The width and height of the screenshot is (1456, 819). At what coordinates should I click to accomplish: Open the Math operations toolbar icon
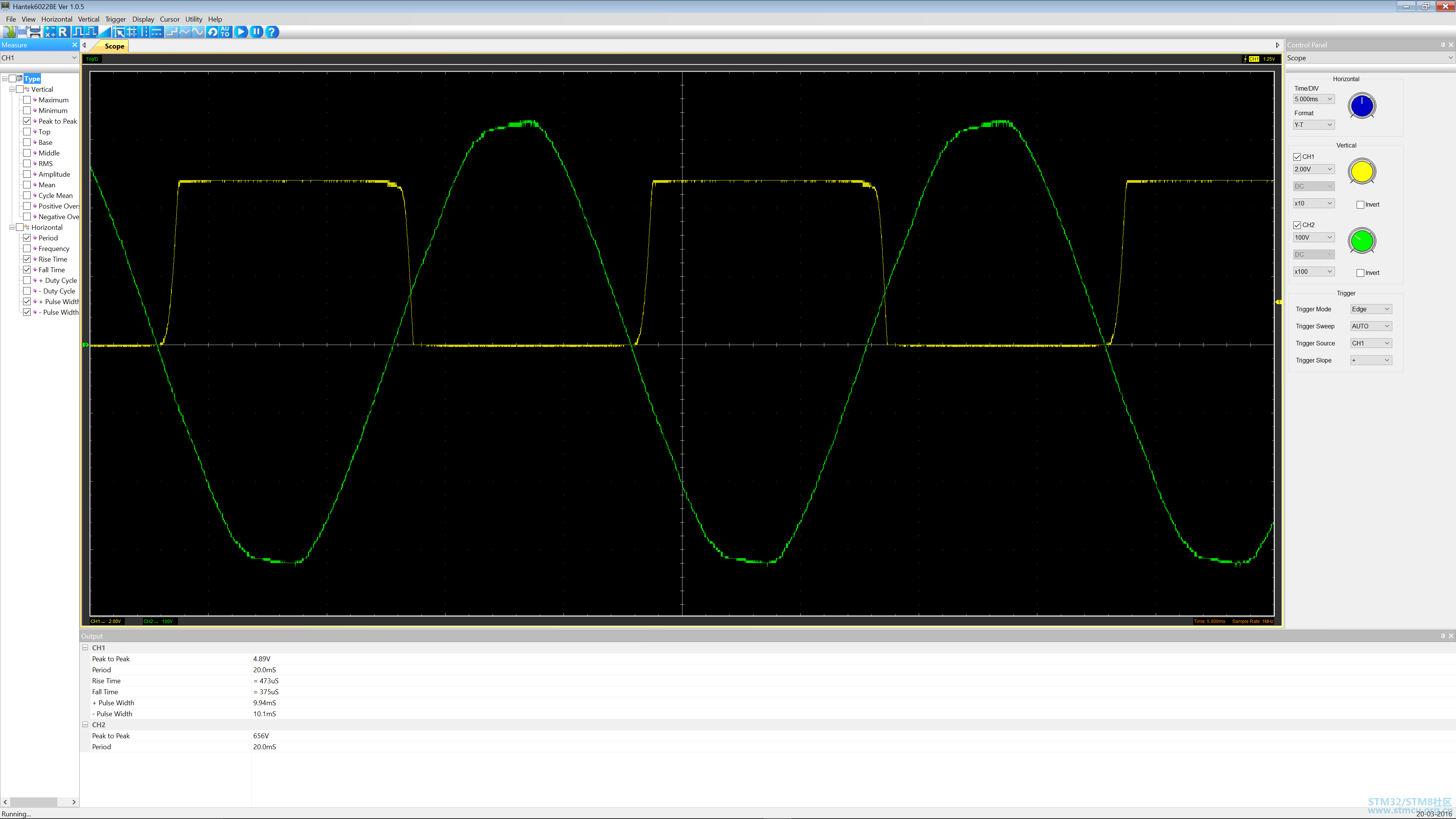(x=50, y=31)
